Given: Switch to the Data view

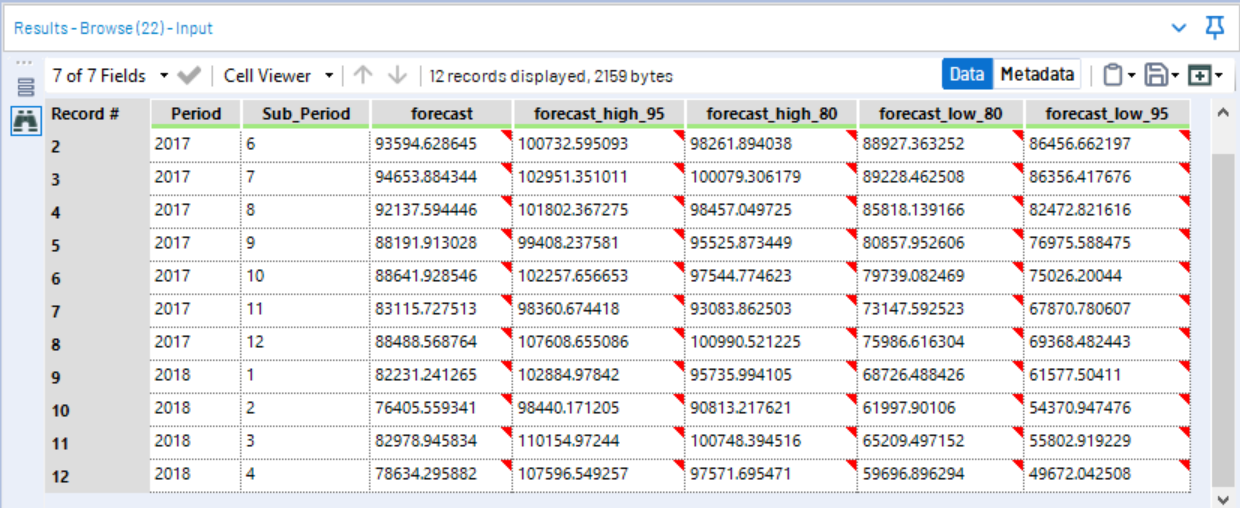Looking at the screenshot, I should click(967, 74).
